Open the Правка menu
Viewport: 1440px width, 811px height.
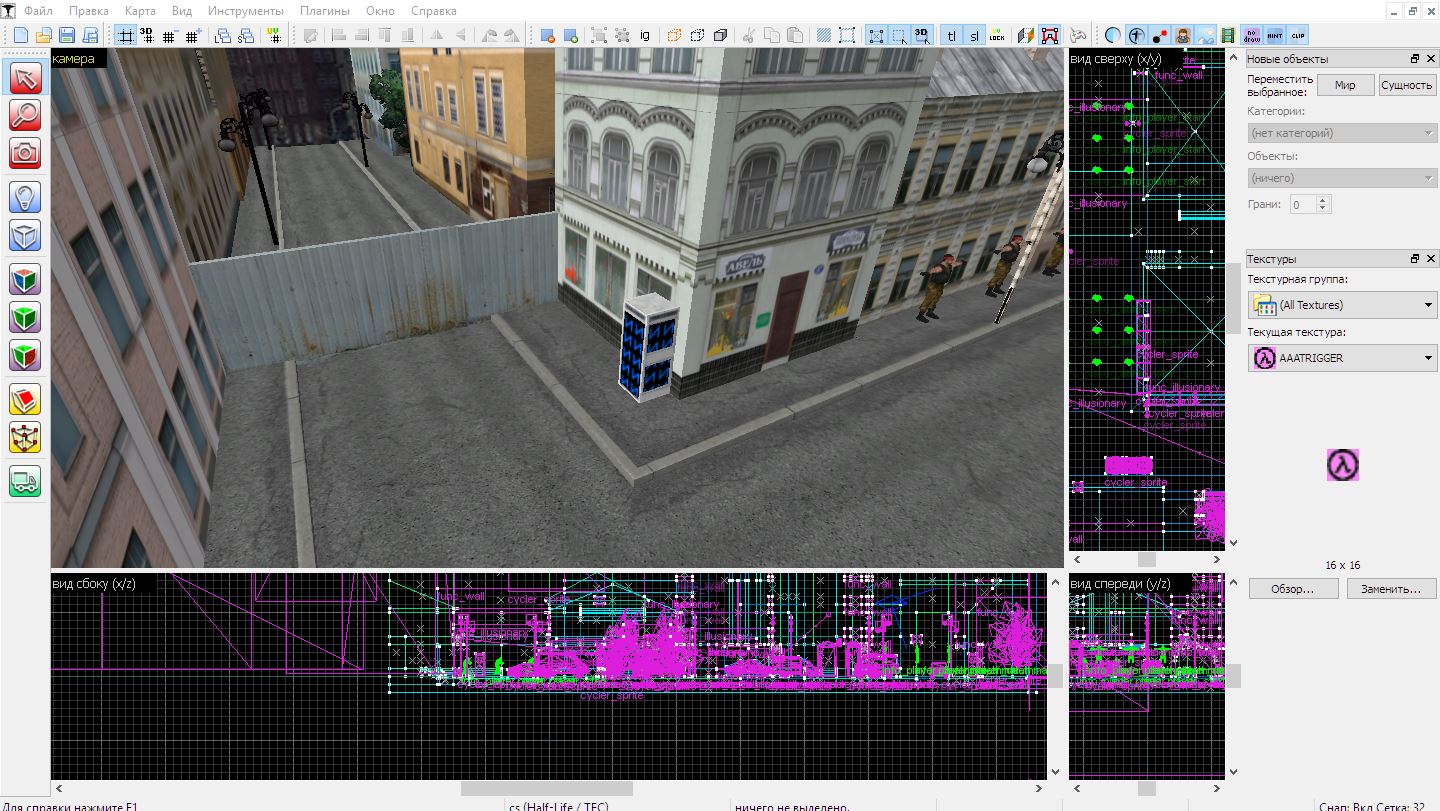click(x=89, y=11)
